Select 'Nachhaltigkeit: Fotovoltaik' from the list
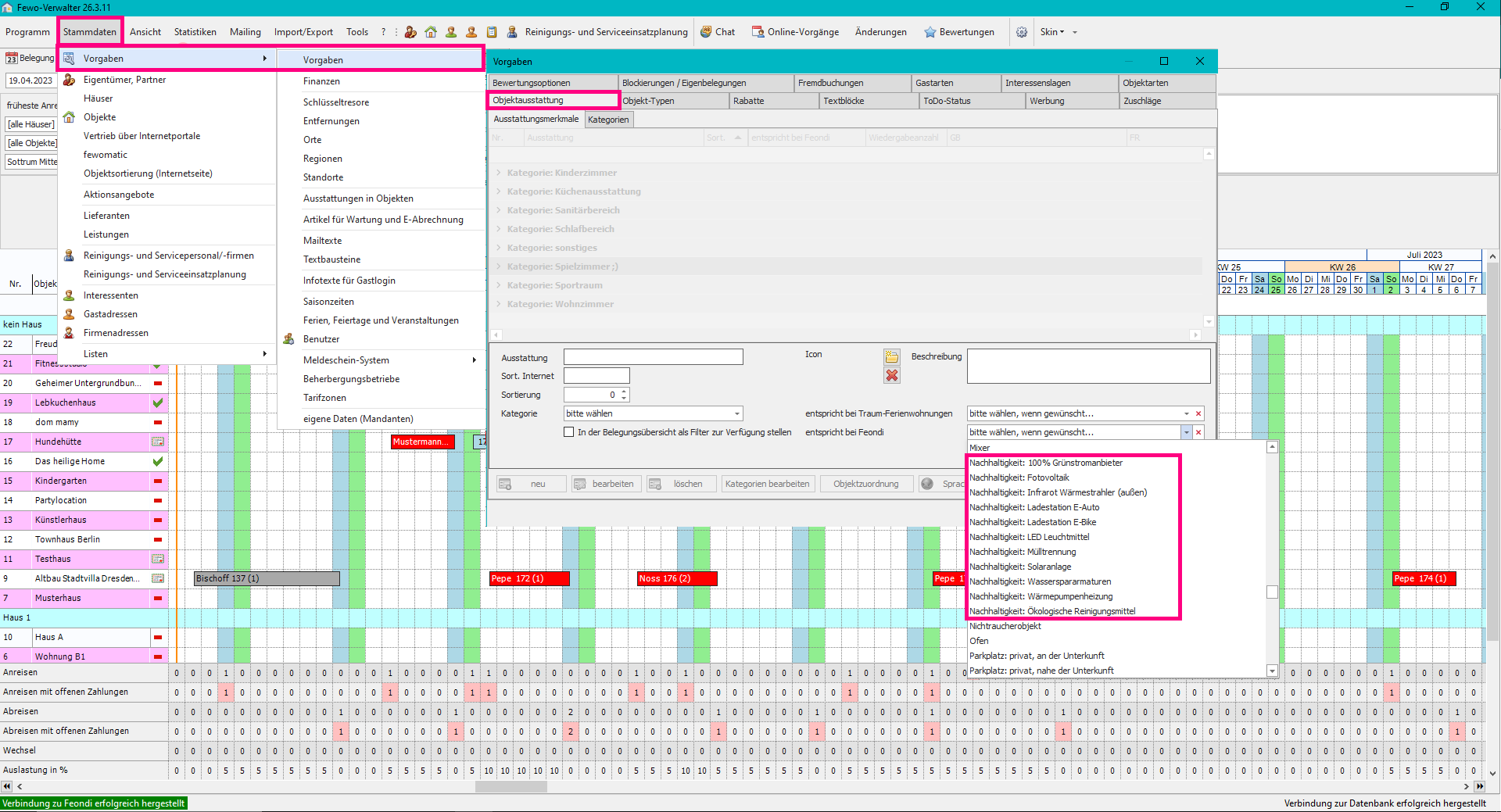This screenshot has height=812, width=1501. 1019,478
